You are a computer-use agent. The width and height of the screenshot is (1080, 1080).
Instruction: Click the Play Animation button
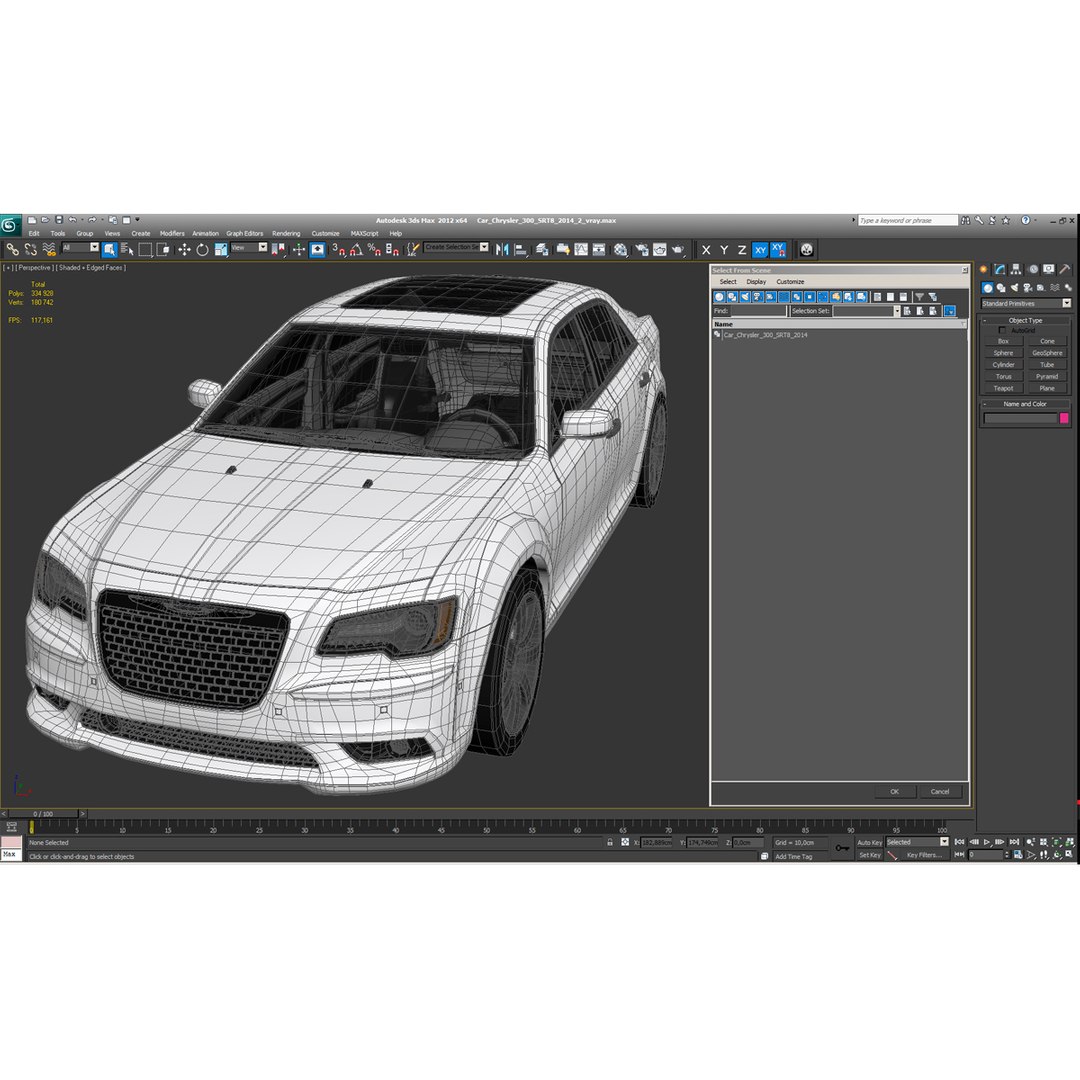(x=987, y=842)
